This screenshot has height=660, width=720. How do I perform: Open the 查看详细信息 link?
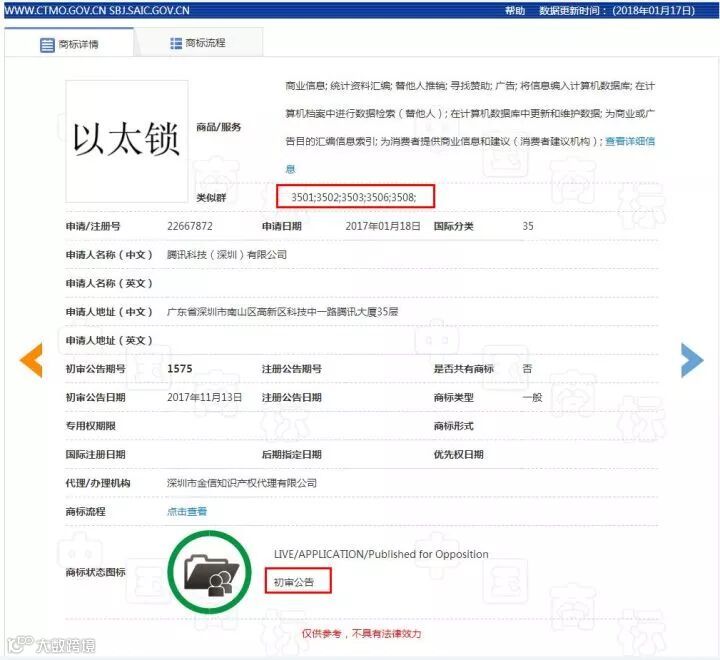pos(630,141)
